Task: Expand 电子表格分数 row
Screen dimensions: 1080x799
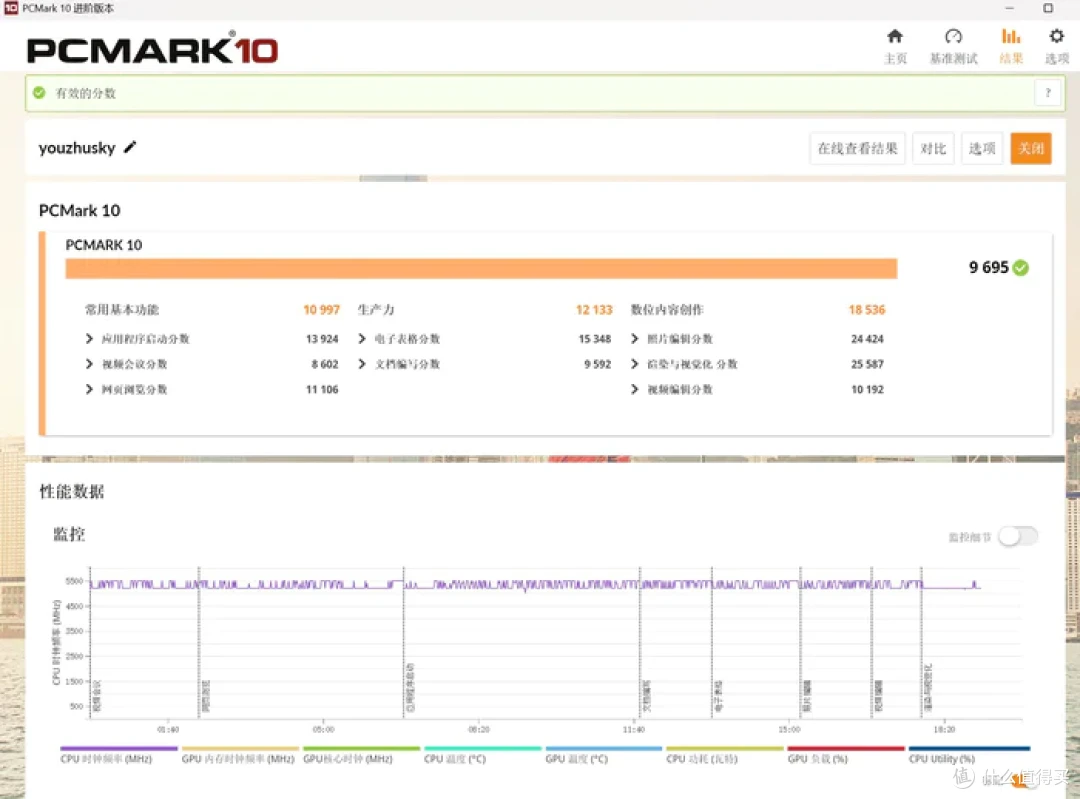Action: (x=362, y=338)
